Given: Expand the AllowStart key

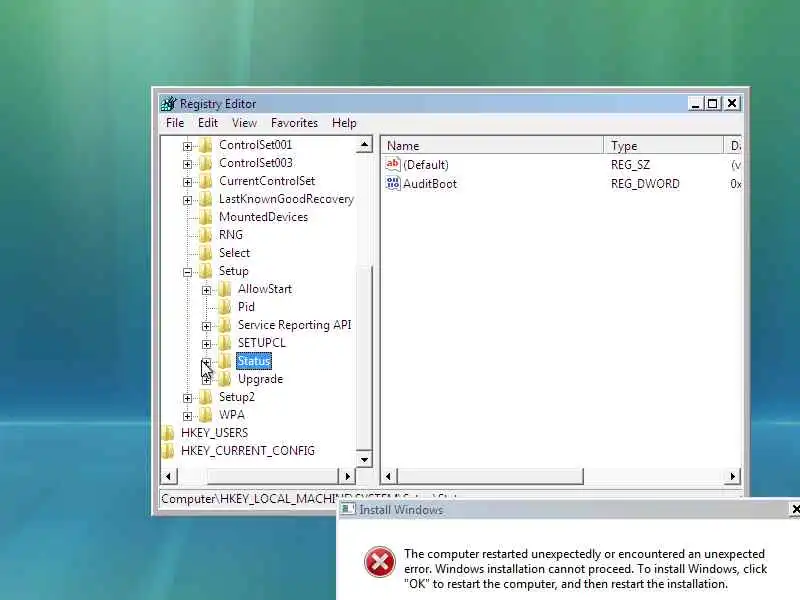Looking at the screenshot, I should pos(206,290).
